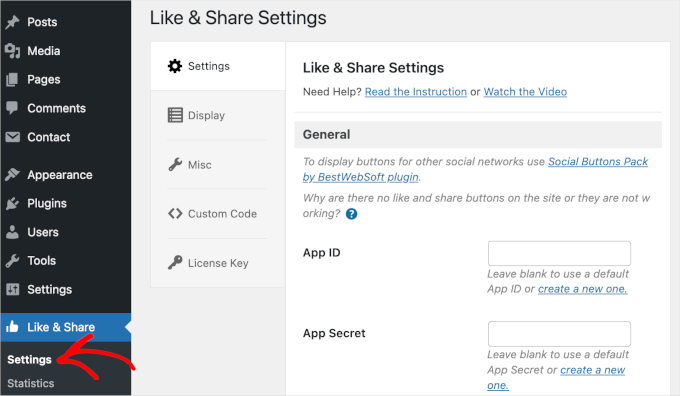Click the Need Help? text

[332, 92]
